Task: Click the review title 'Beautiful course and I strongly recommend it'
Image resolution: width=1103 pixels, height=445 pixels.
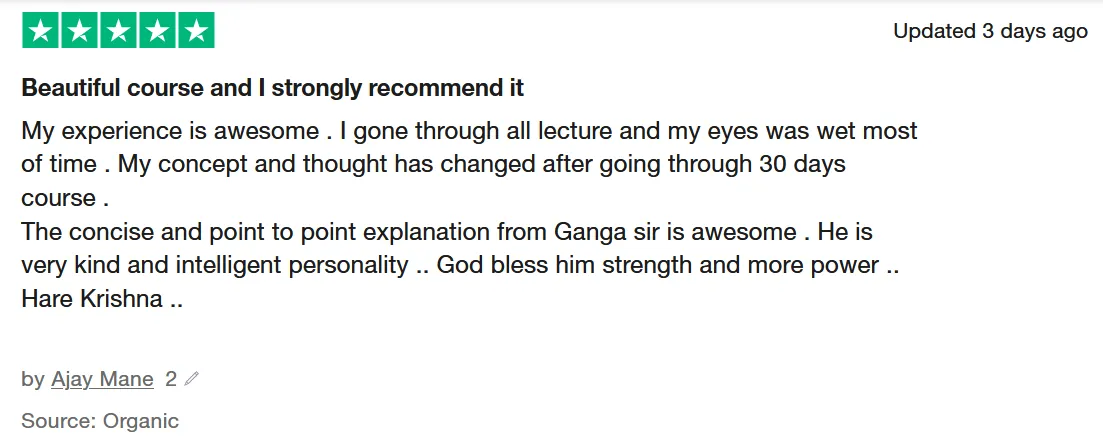Action: click(x=273, y=88)
